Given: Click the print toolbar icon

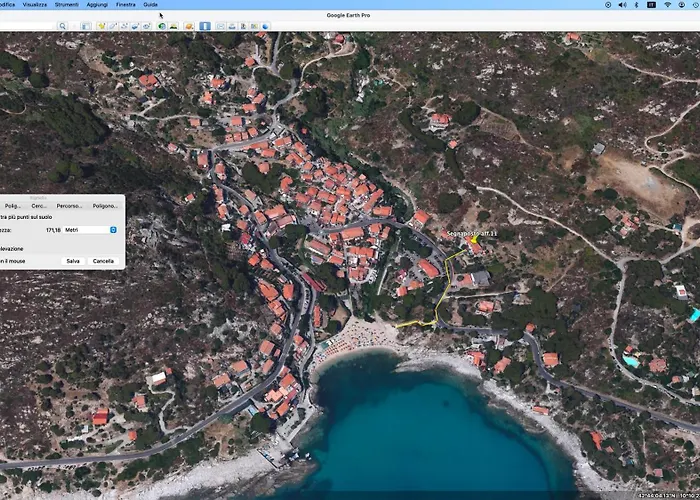Looking at the screenshot, I should (x=232, y=25).
